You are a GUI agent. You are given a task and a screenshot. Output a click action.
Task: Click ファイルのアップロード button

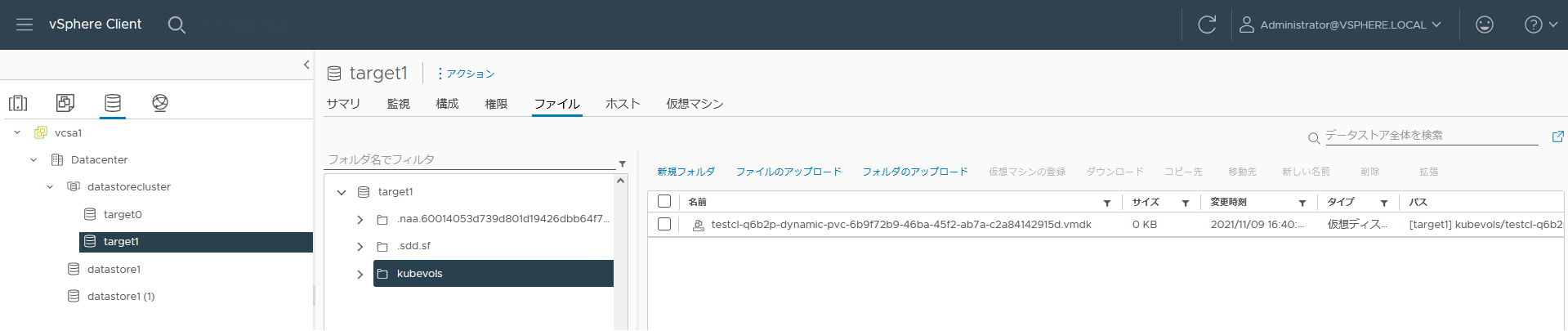coord(788,172)
